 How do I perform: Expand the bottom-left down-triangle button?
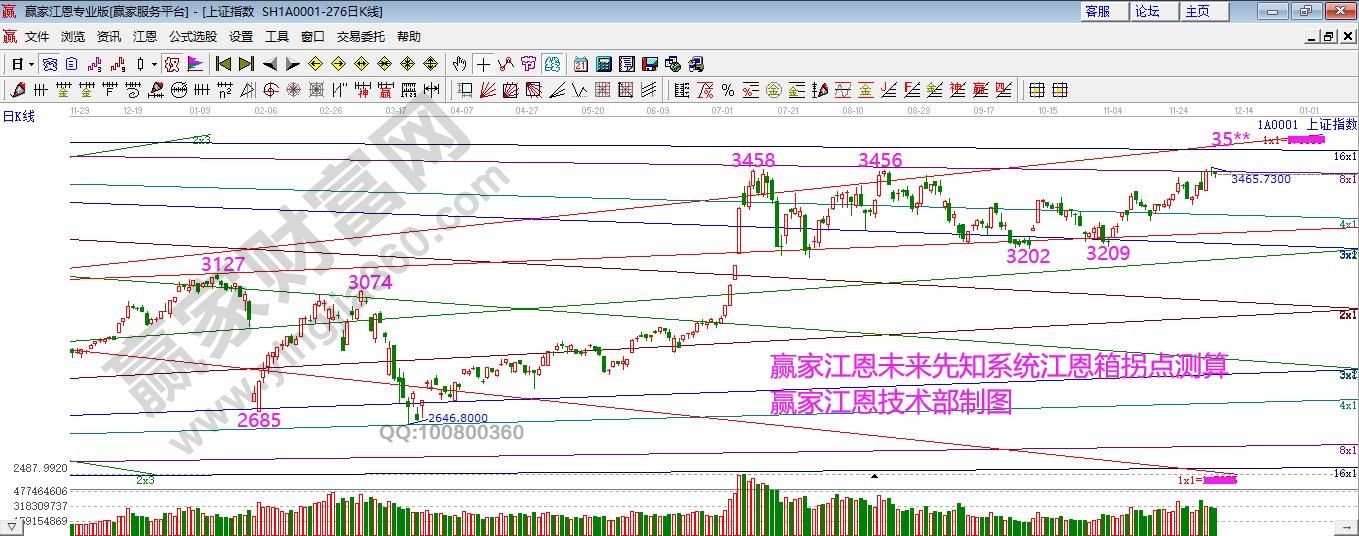pyautogui.click(x=10, y=524)
